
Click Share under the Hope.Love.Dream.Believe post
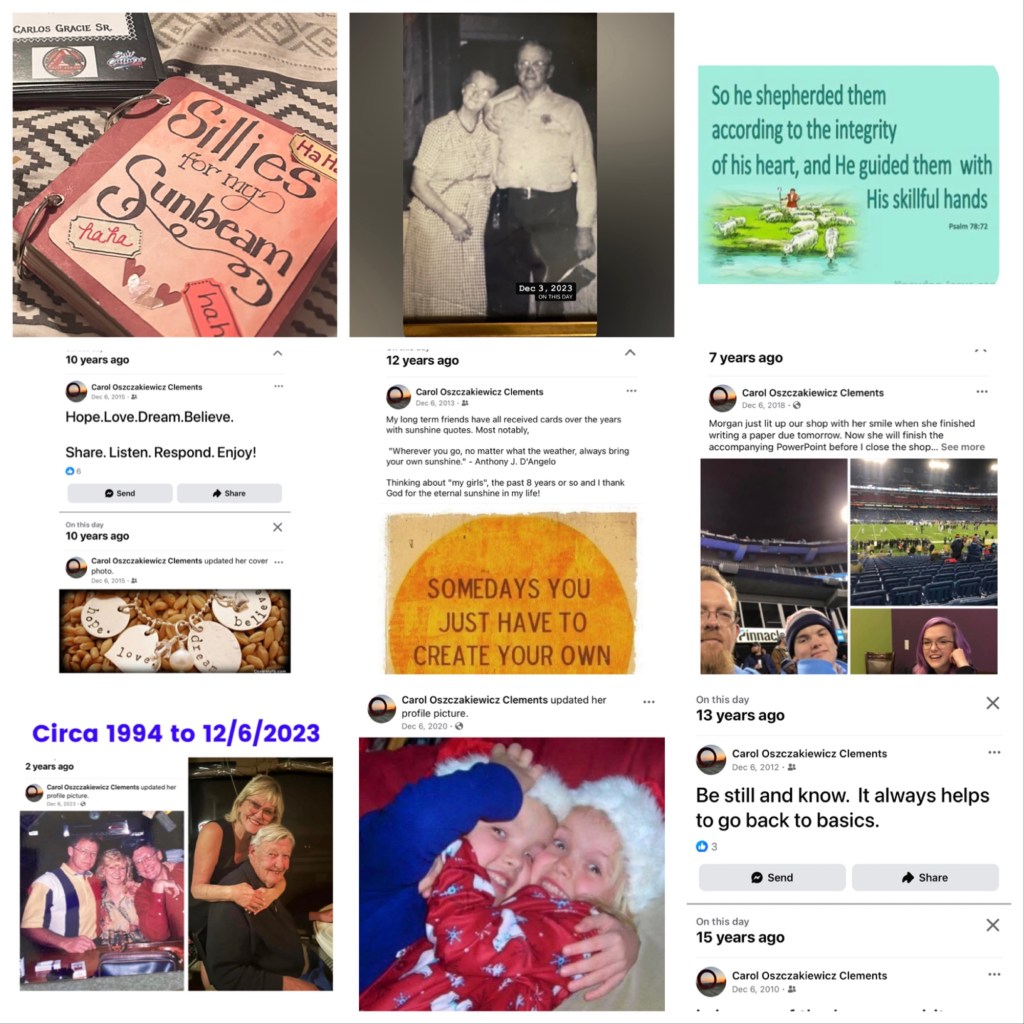click(x=229, y=493)
